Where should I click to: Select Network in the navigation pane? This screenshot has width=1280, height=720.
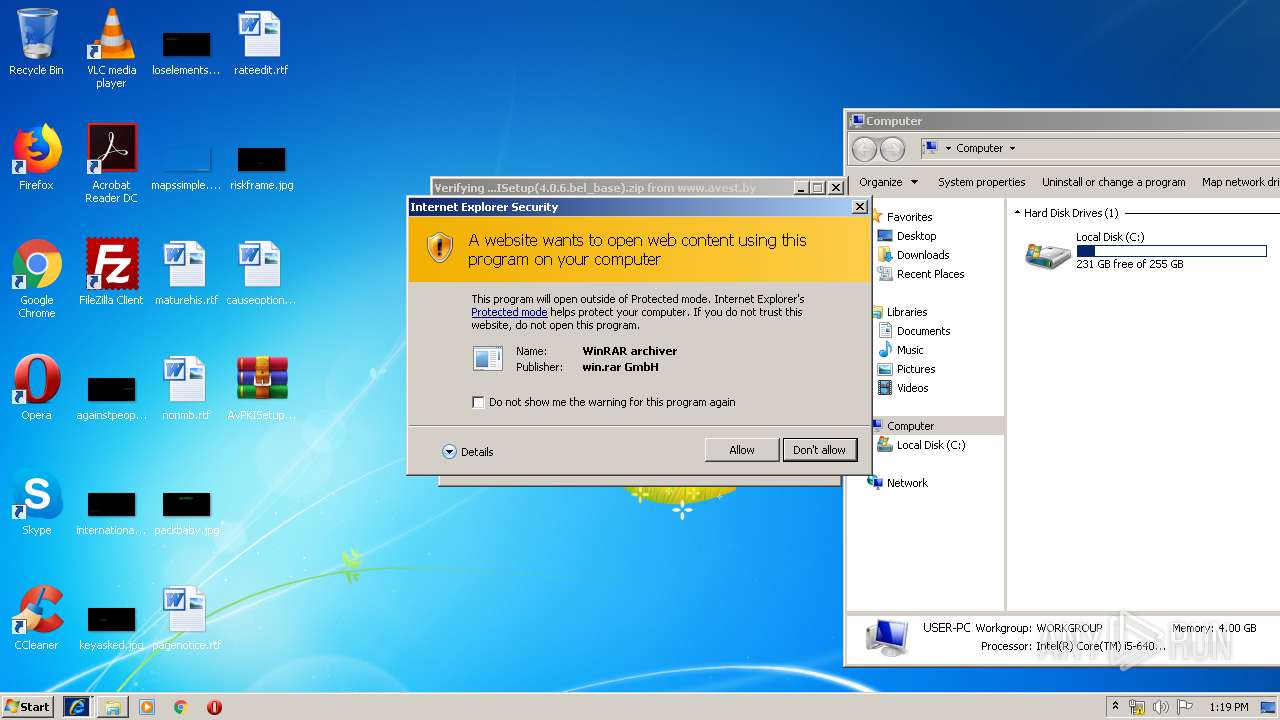pyautogui.click(x=907, y=483)
